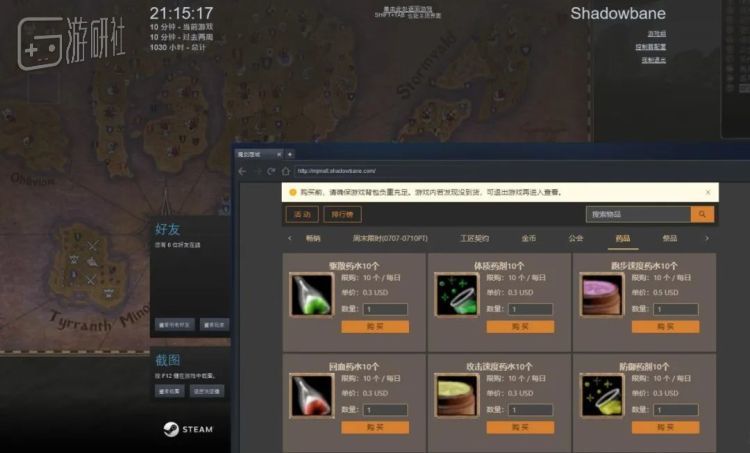Image resolution: width=750 pixels, height=453 pixels.
Task: Edit quantity for the green potion bottle item
Action: click(x=385, y=309)
